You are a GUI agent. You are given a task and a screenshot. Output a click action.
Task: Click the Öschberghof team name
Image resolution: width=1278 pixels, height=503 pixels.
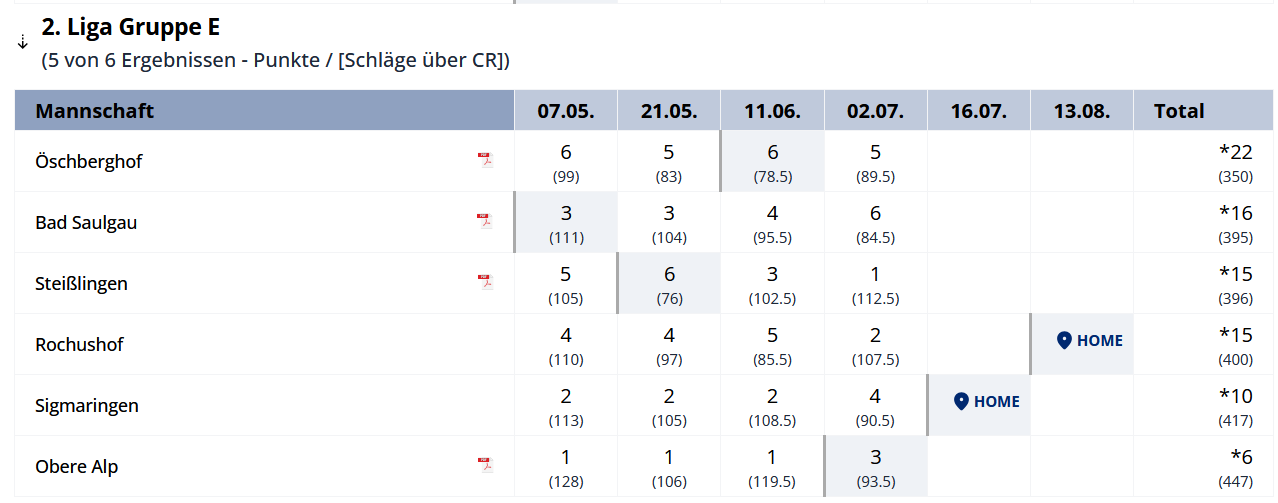[x=89, y=161]
